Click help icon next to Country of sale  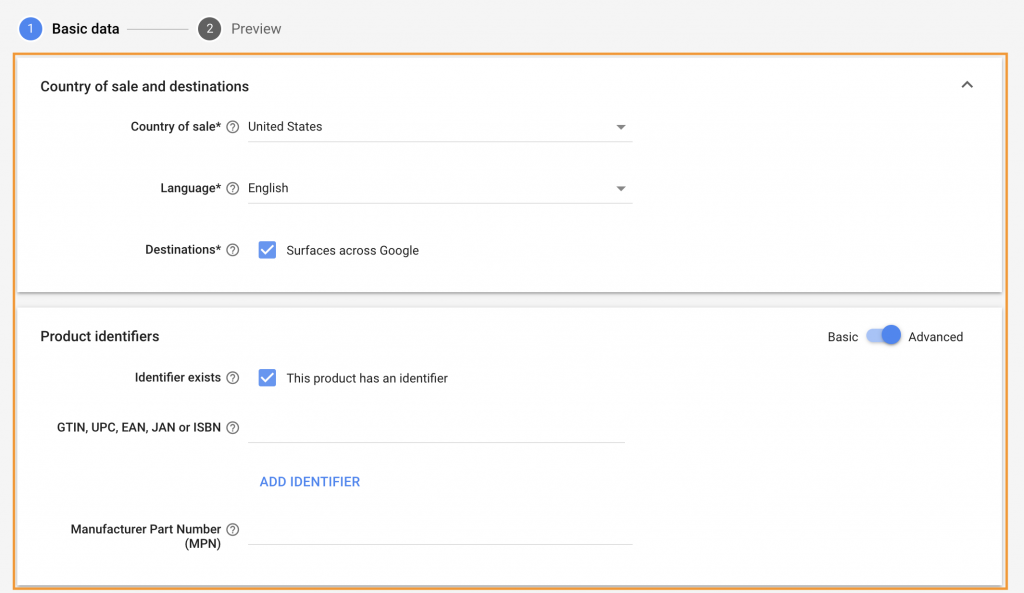[x=233, y=127]
